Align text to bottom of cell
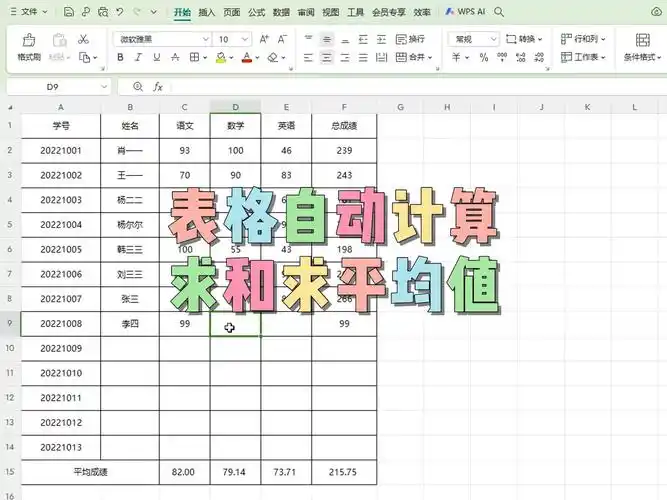The height and width of the screenshot is (500, 667). 345,39
